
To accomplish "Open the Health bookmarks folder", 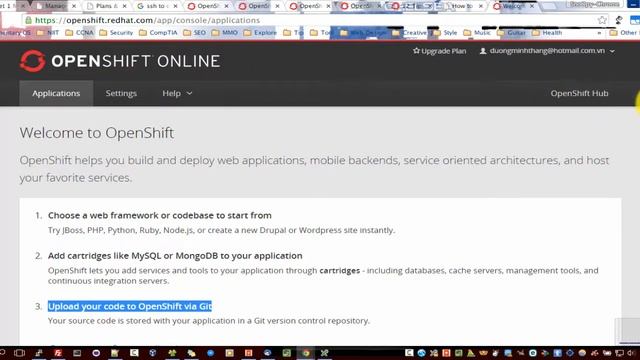I will [547, 33].
